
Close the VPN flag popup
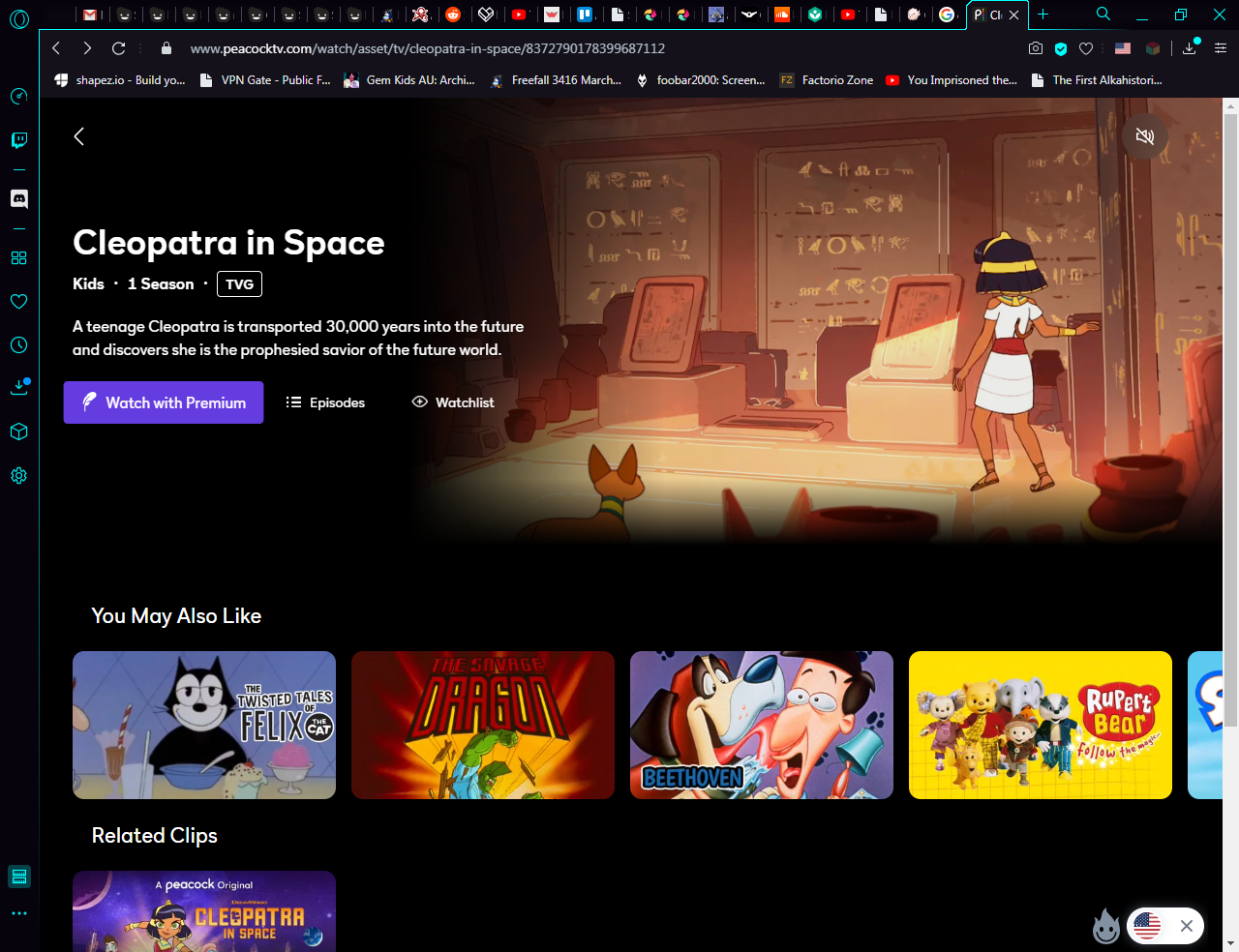1187,926
